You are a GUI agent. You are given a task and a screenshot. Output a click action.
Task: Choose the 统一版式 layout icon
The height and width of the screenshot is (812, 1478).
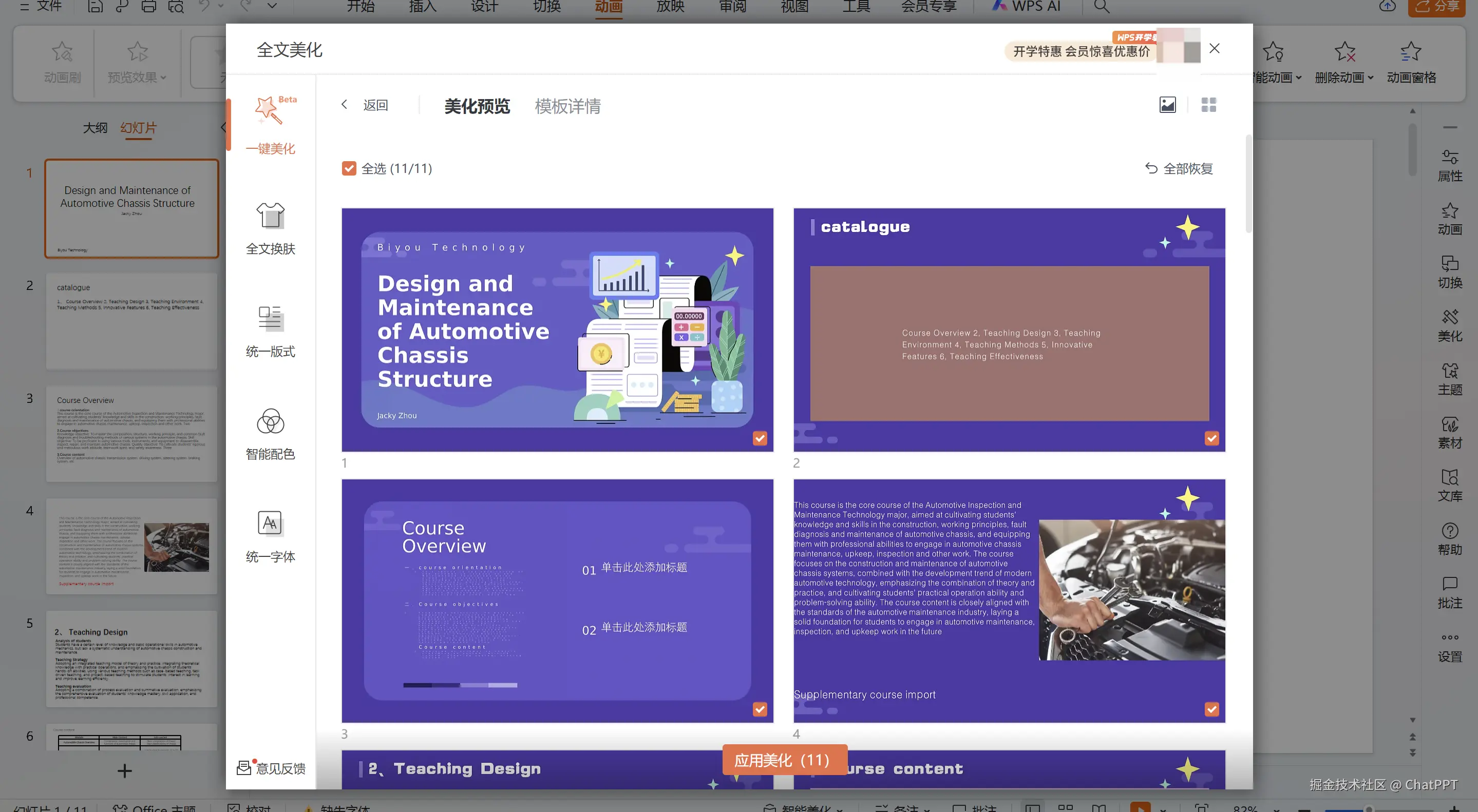(270, 319)
